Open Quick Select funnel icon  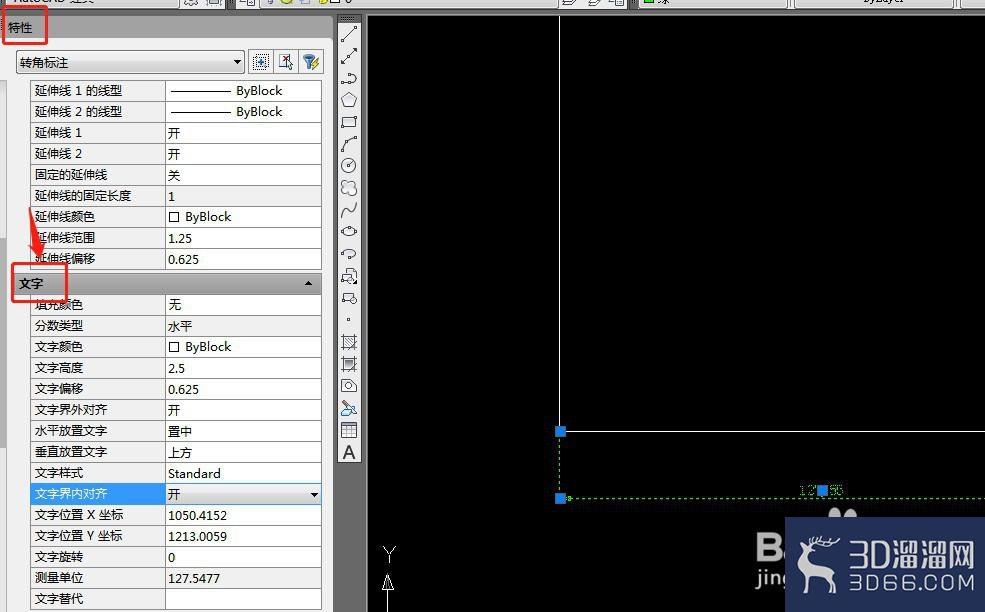311,62
